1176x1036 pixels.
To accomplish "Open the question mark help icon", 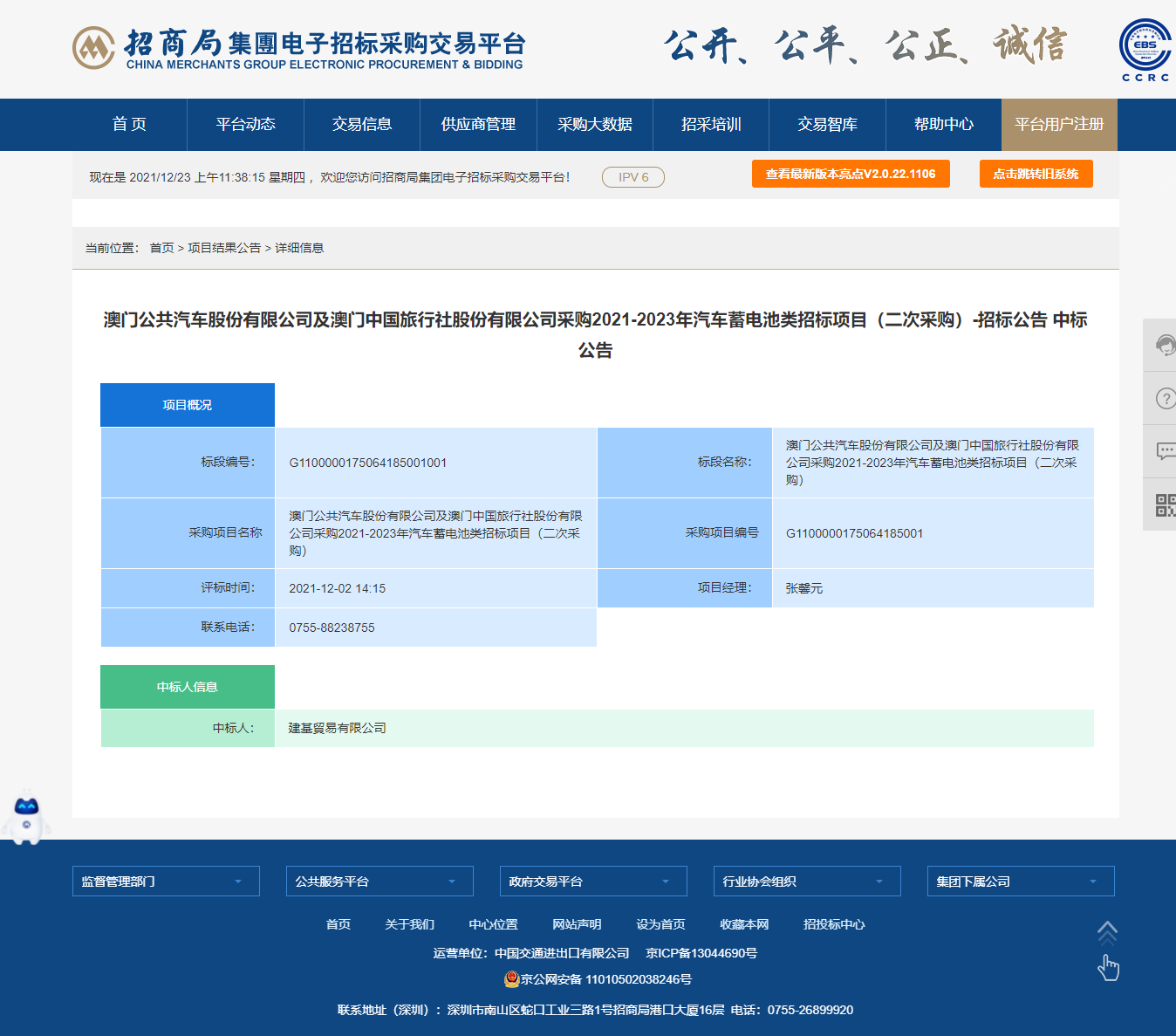I will [x=1165, y=399].
